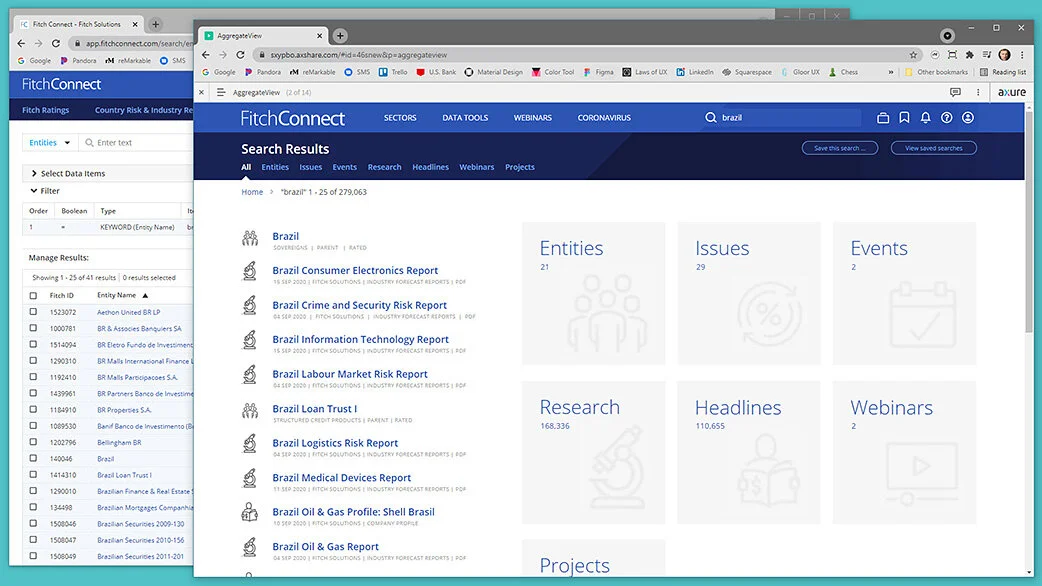1042x586 pixels.
Task: Open the Issues category card
Action: point(749,294)
